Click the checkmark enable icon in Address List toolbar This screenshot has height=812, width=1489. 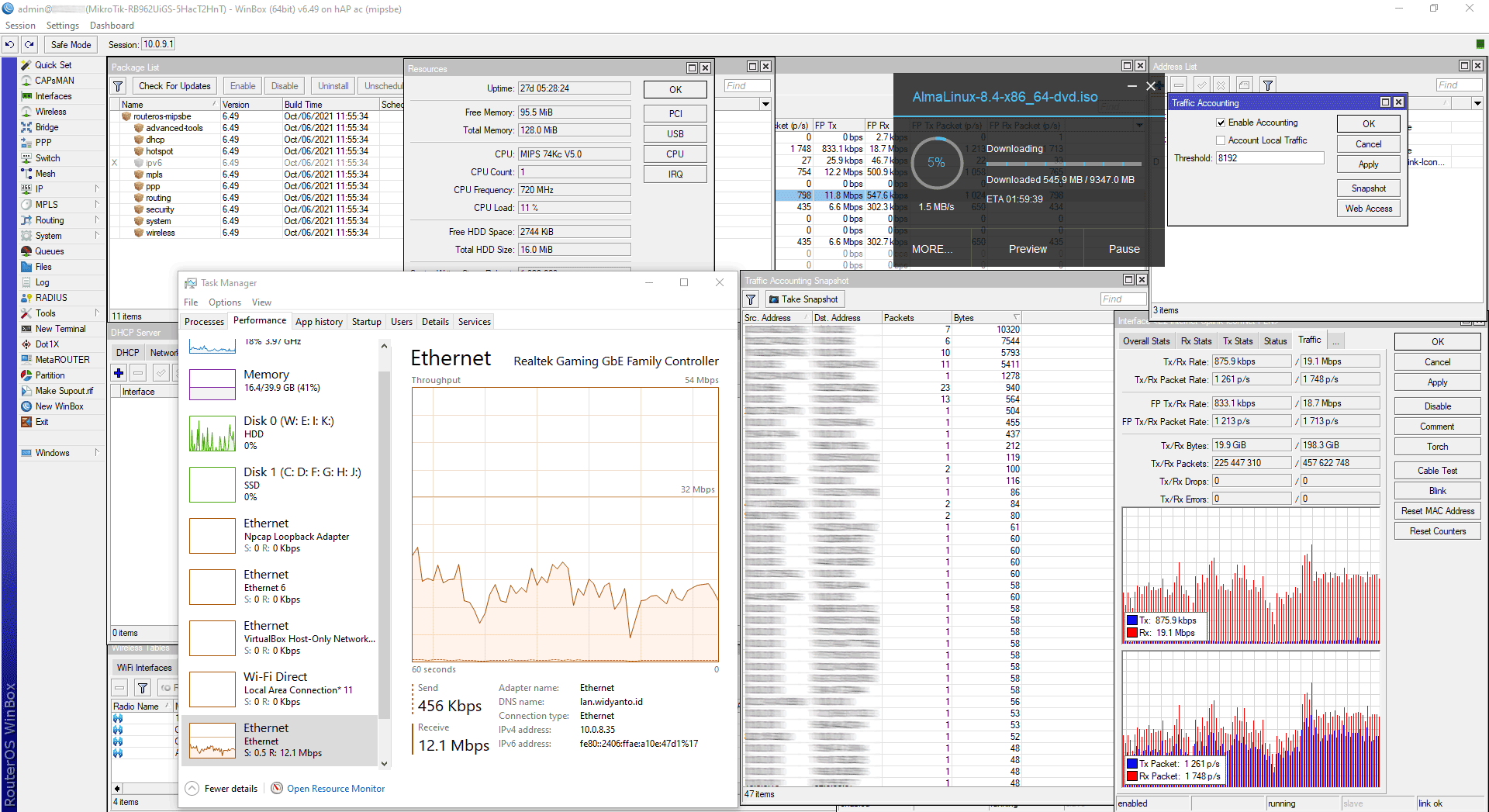pyautogui.click(x=1201, y=85)
